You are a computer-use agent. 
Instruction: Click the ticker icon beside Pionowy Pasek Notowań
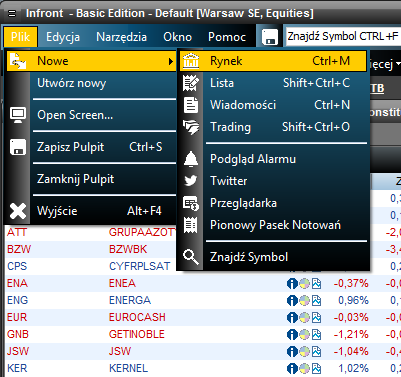(x=191, y=225)
